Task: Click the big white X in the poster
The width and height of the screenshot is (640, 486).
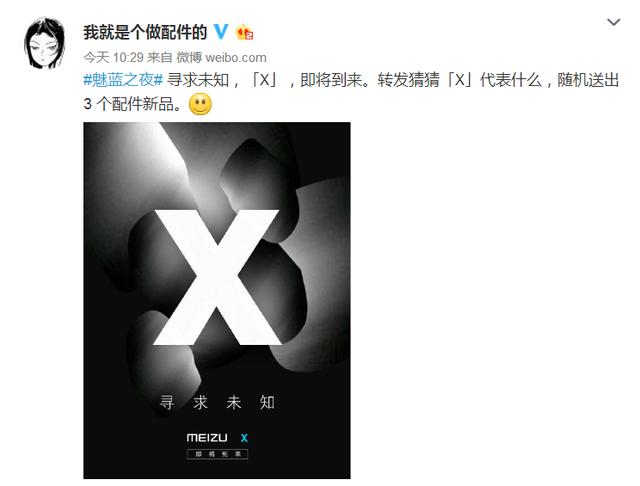Action: (x=217, y=277)
